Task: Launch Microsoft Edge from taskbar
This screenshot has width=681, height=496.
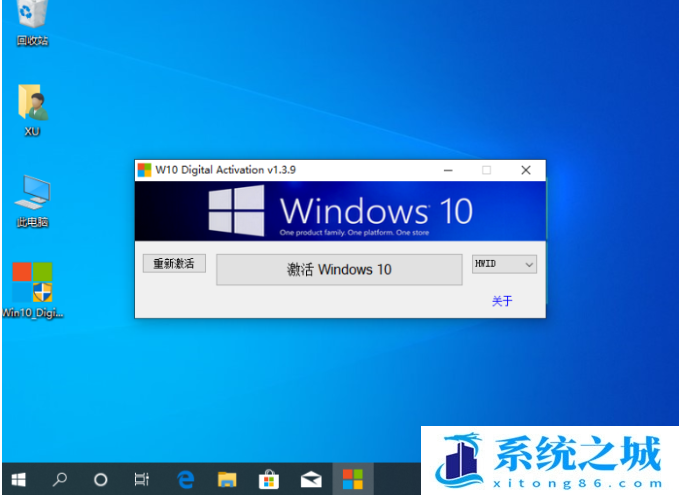Action: pyautogui.click(x=185, y=479)
